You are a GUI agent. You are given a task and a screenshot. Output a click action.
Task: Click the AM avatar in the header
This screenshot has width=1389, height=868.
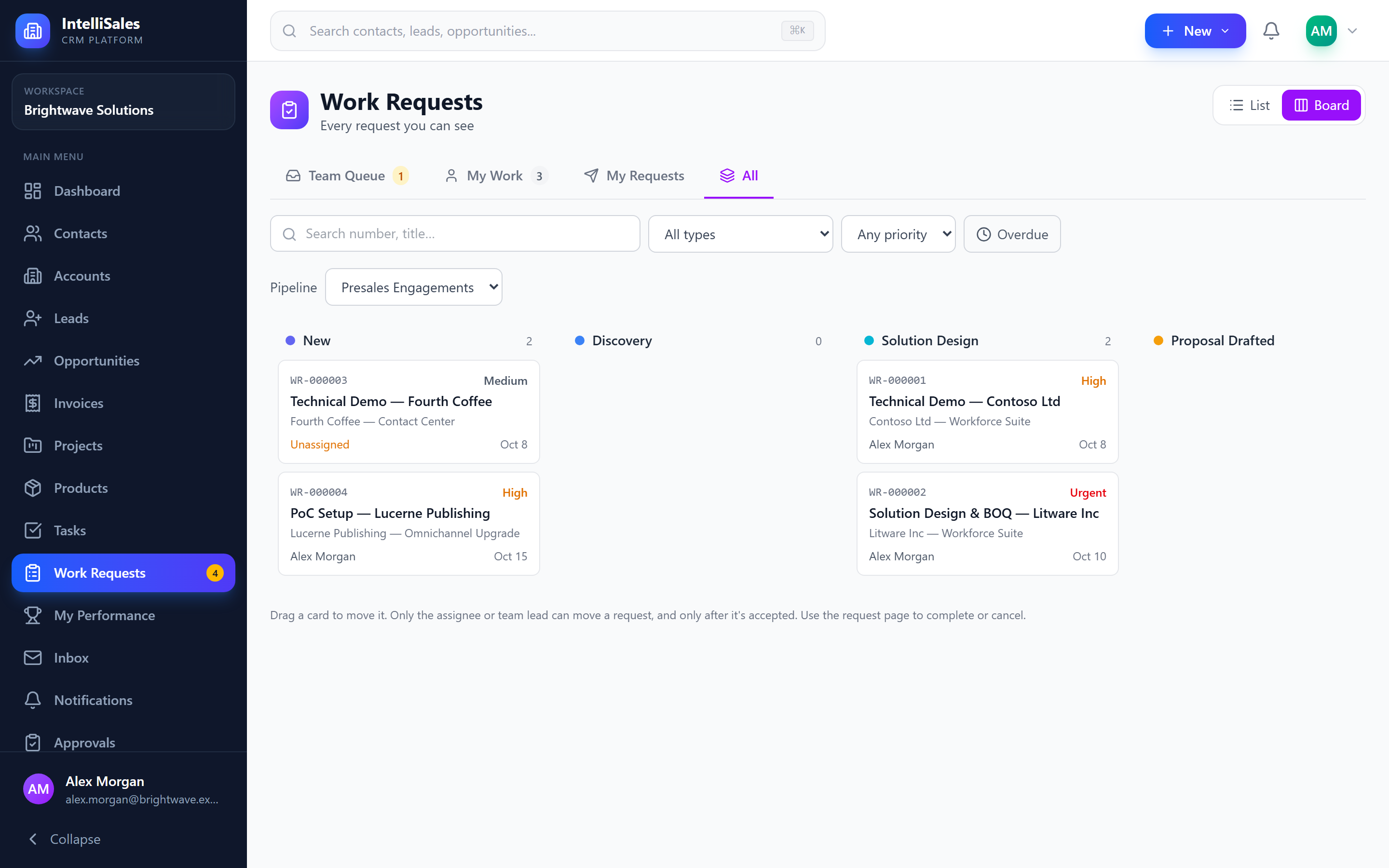click(1321, 31)
